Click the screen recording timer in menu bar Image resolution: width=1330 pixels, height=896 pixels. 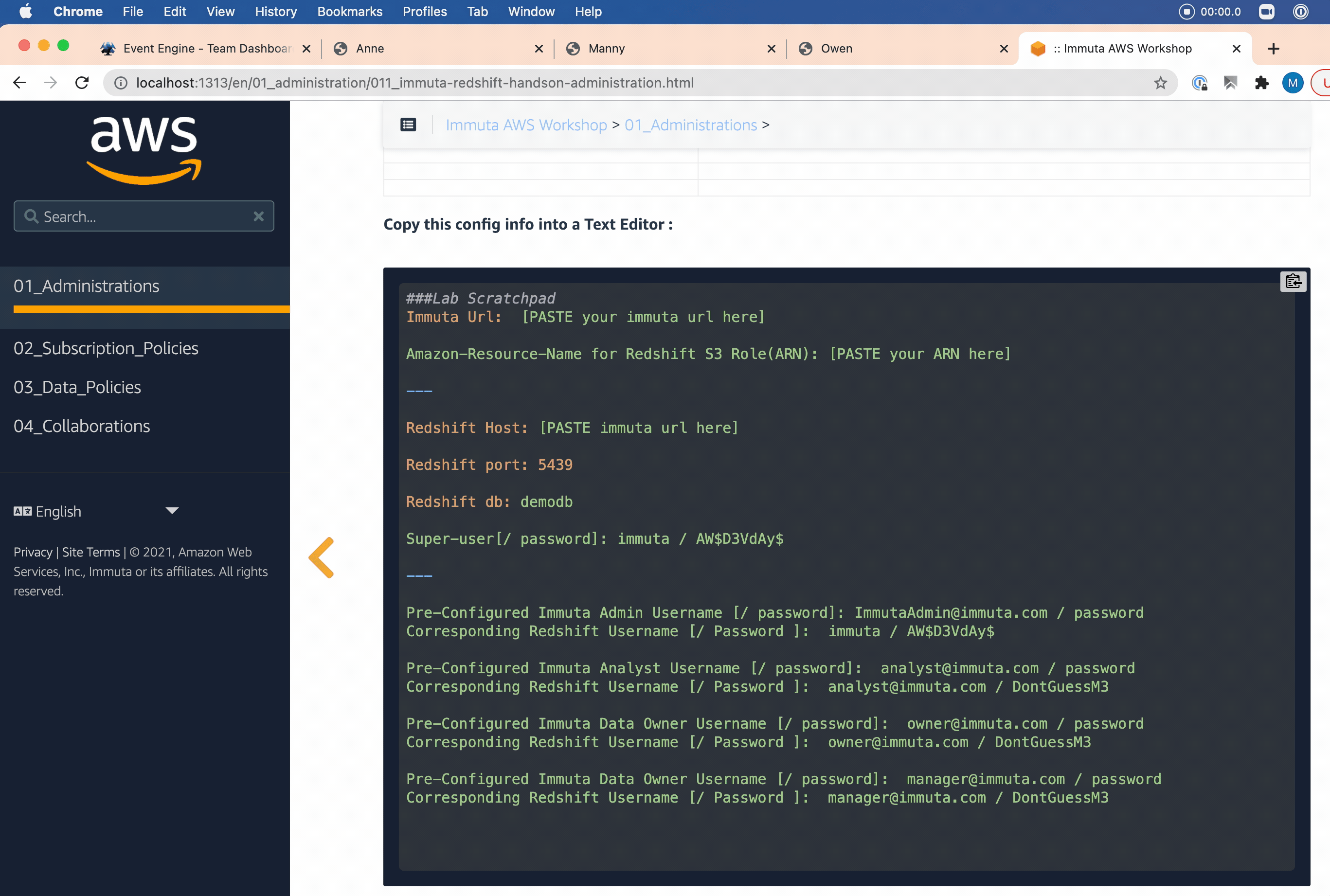tap(1210, 11)
